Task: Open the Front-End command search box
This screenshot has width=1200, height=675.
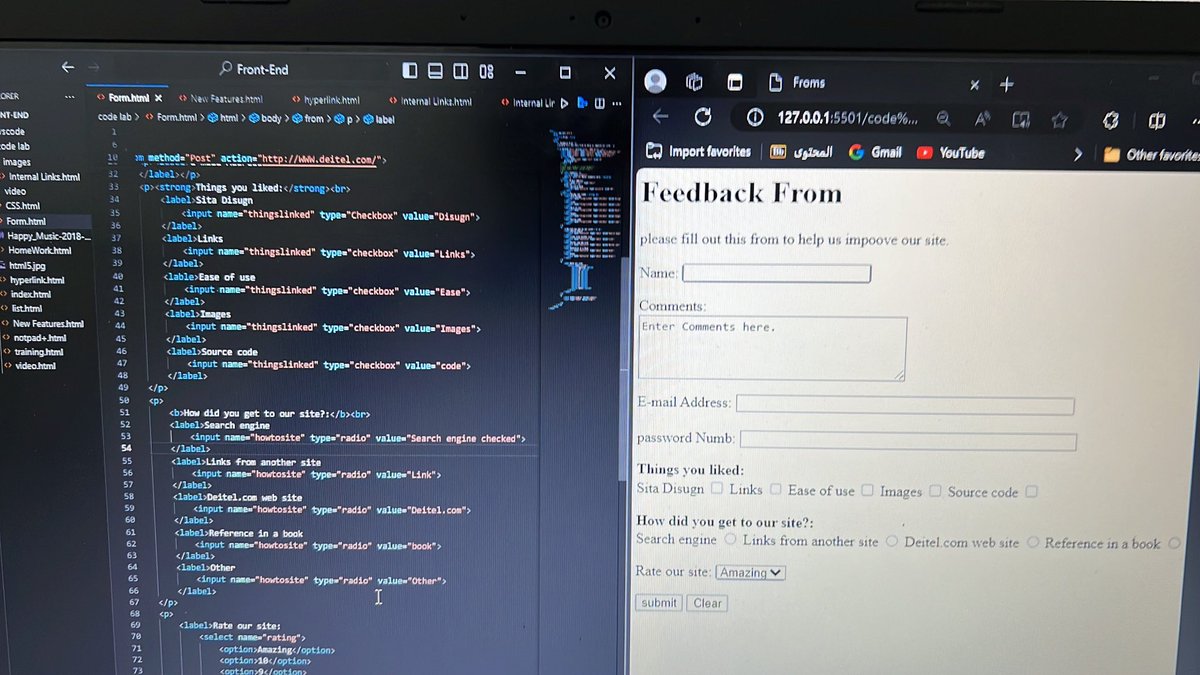Action: coord(253,69)
